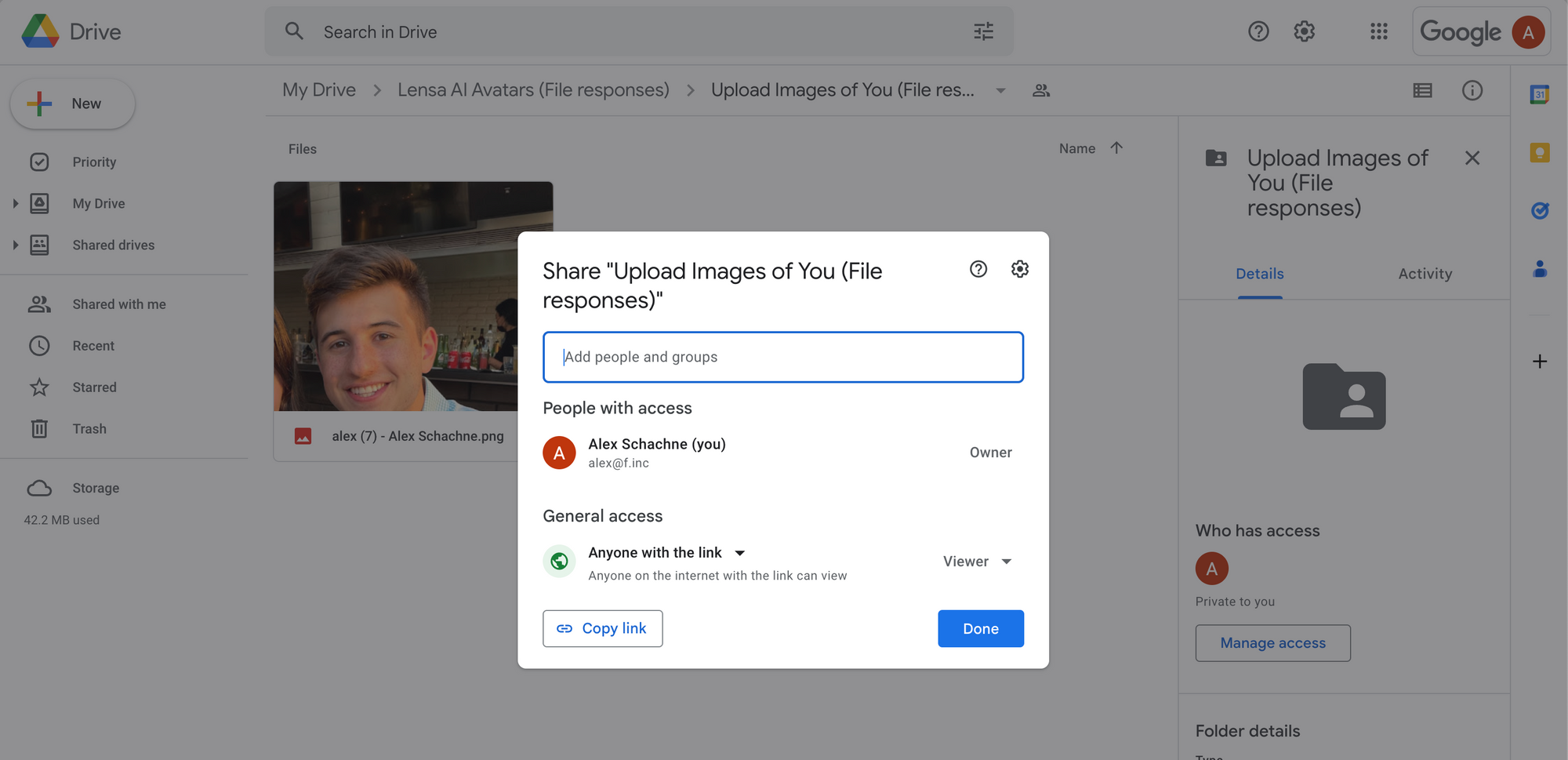Image resolution: width=1568 pixels, height=760 pixels.
Task: Open Drive settings gear in top bar
Action: (1304, 31)
